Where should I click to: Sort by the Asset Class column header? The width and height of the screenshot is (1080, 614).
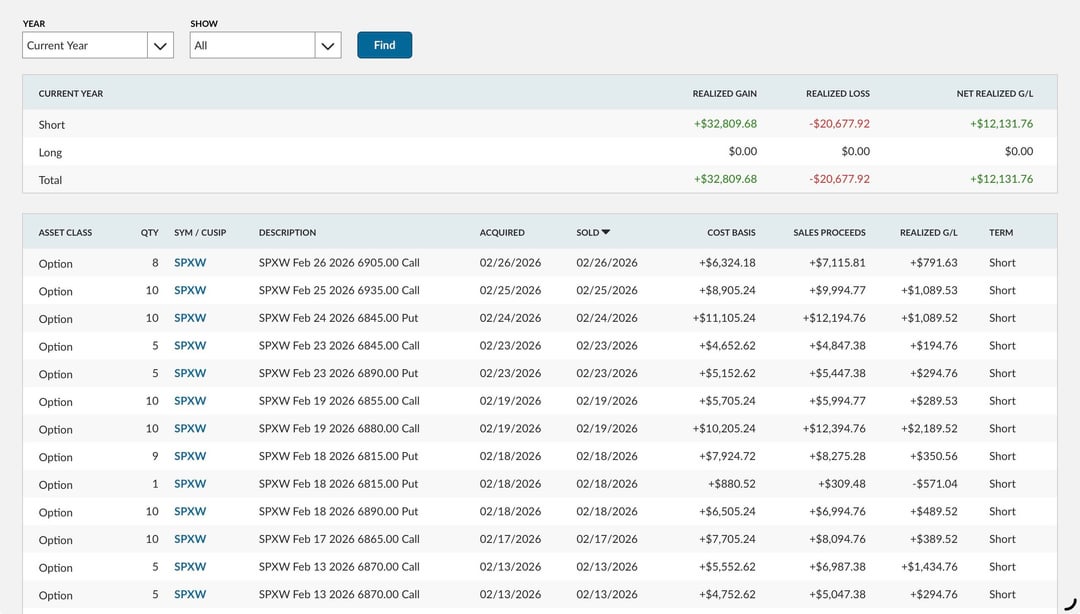(x=65, y=233)
